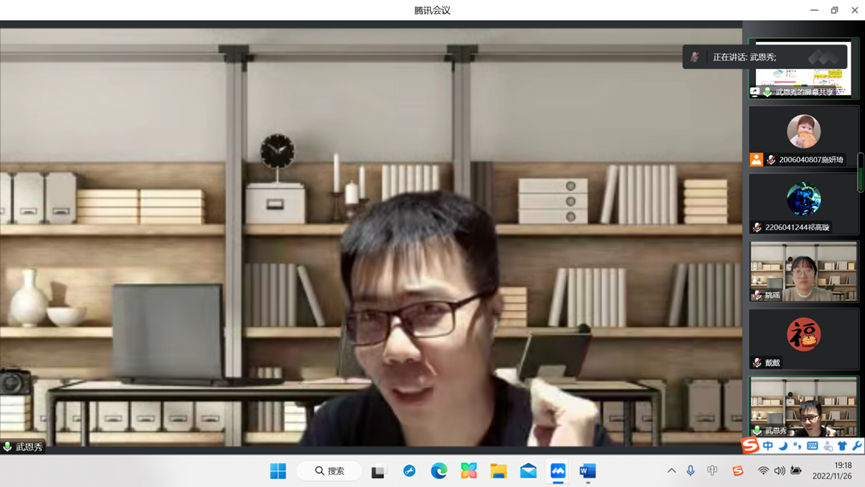Open the Task View taskbar button
The image size is (865, 487).
tap(378, 471)
